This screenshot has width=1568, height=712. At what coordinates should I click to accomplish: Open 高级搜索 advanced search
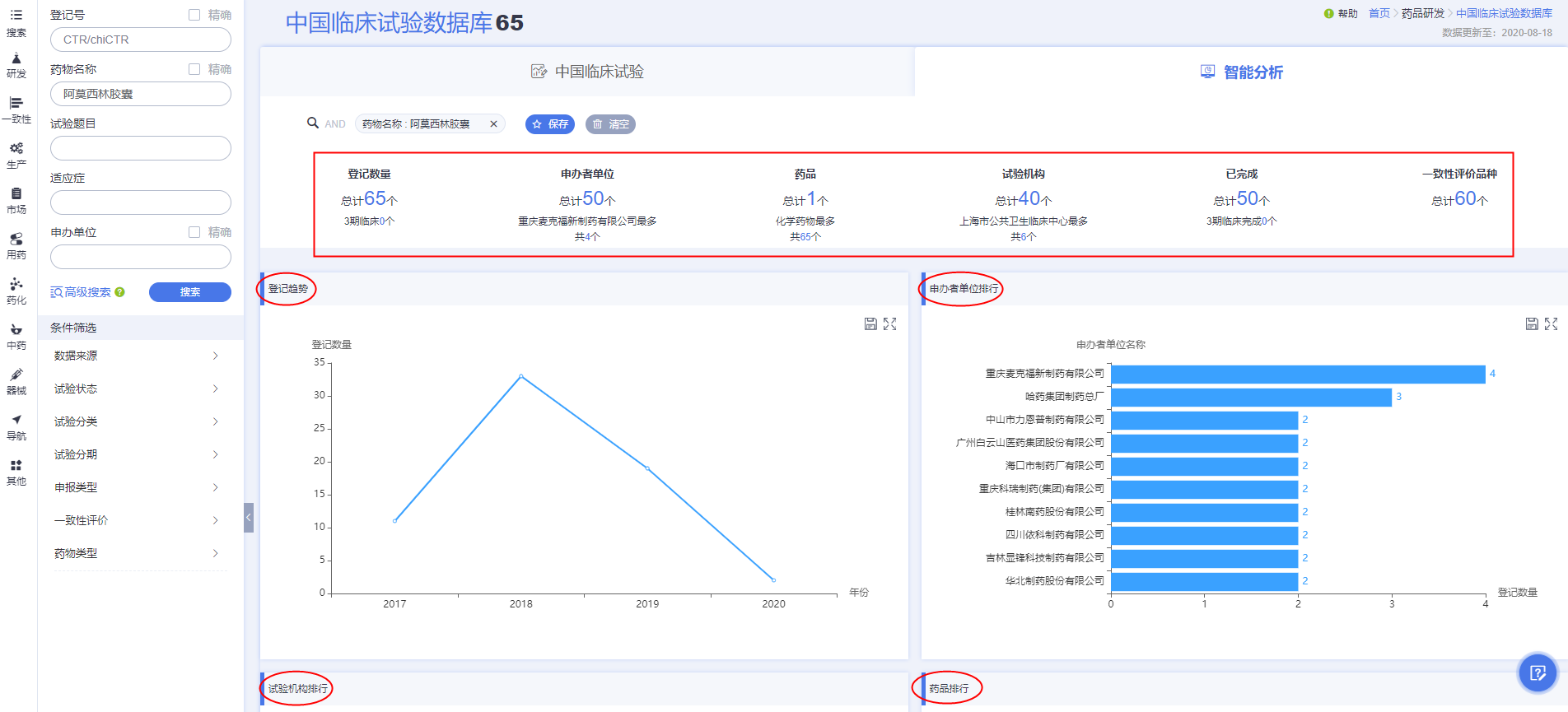click(81, 292)
